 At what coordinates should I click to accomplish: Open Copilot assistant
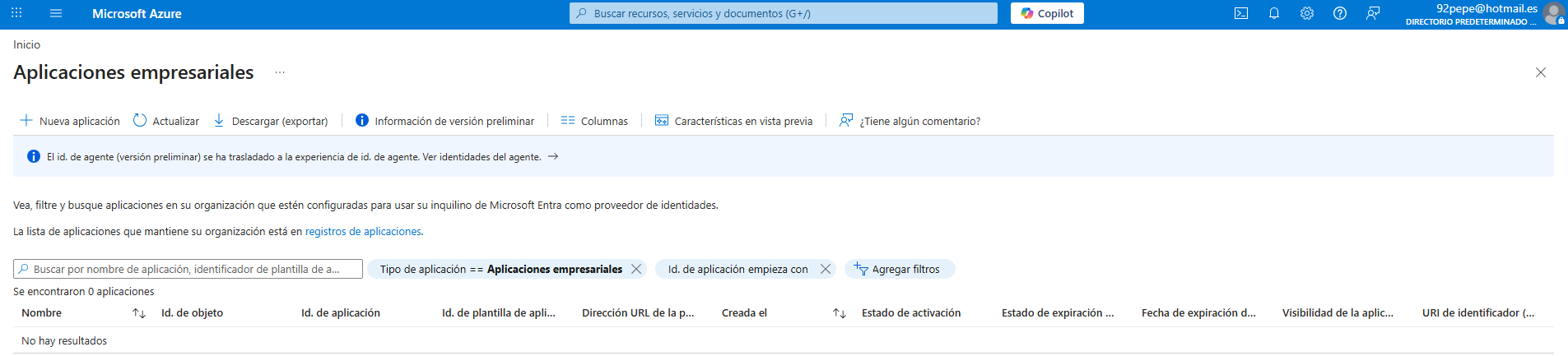point(1047,13)
